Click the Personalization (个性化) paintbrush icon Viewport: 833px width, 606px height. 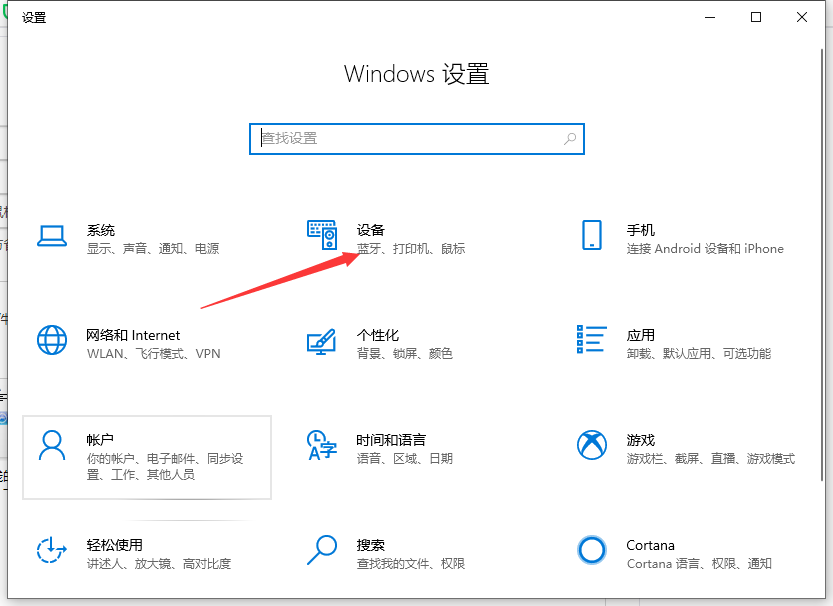[321, 341]
